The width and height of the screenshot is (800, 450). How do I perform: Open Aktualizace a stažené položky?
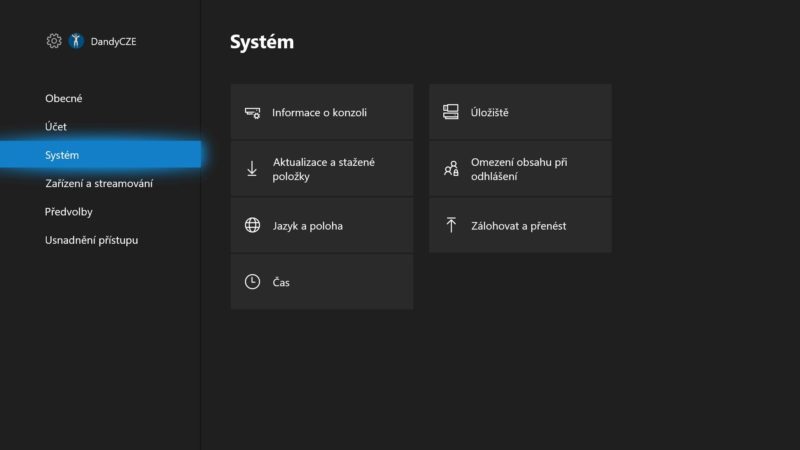click(x=322, y=169)
